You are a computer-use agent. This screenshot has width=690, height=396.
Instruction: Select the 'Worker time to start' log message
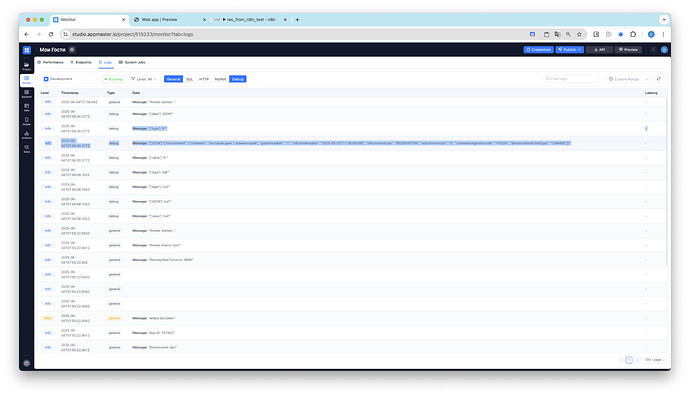point(156,245)
